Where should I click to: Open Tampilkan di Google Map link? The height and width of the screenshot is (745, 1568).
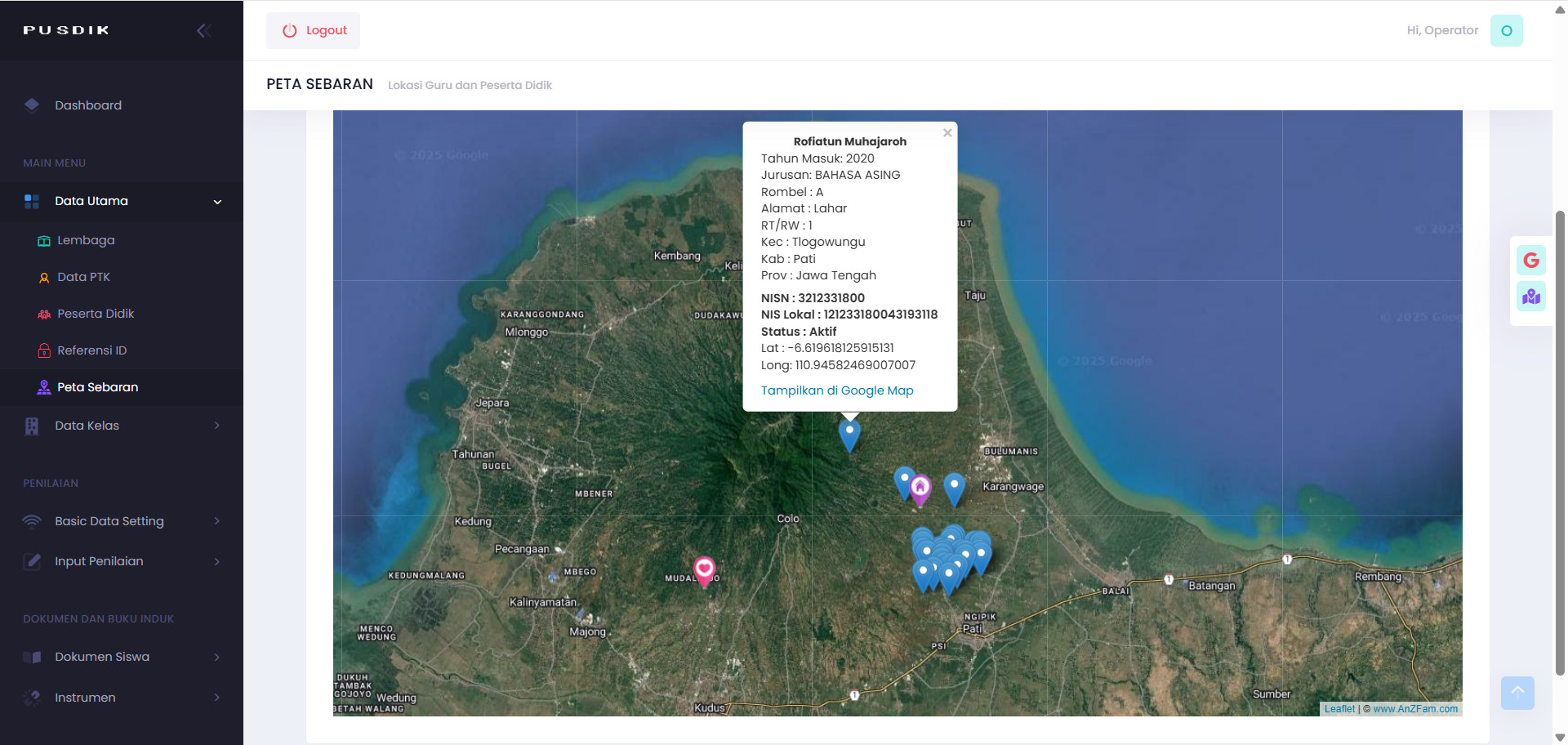(x=837, y=390)
